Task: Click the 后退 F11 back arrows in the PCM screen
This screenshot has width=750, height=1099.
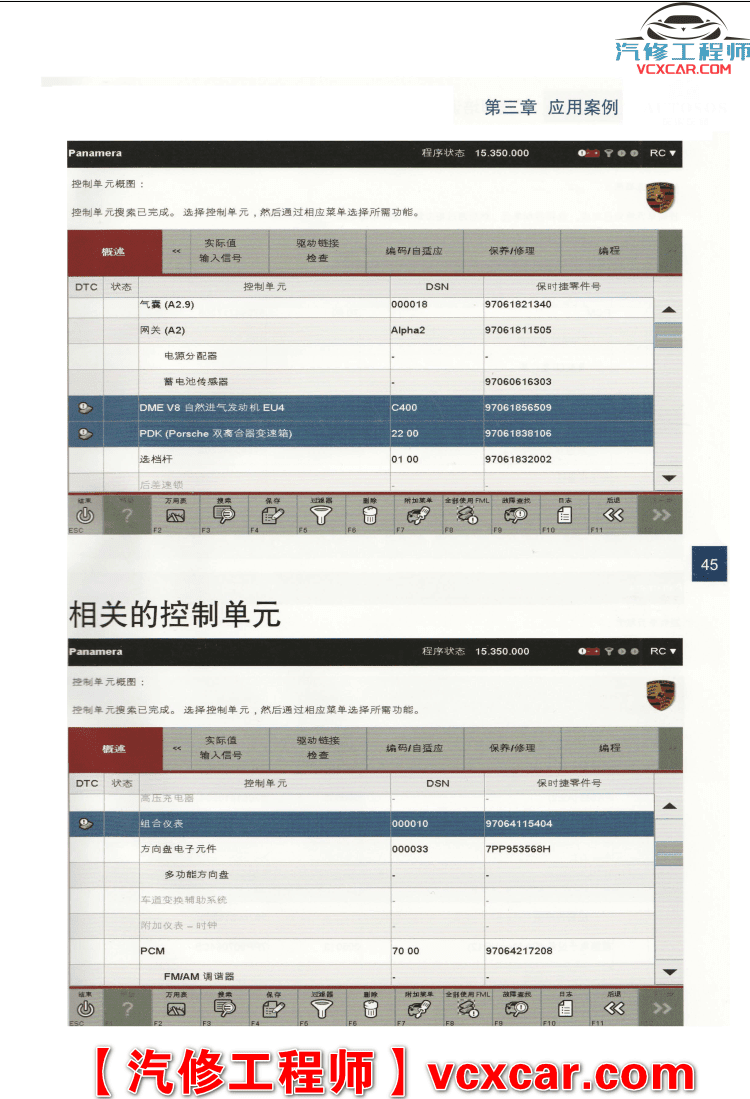Action: click(x=614, y=1009)
